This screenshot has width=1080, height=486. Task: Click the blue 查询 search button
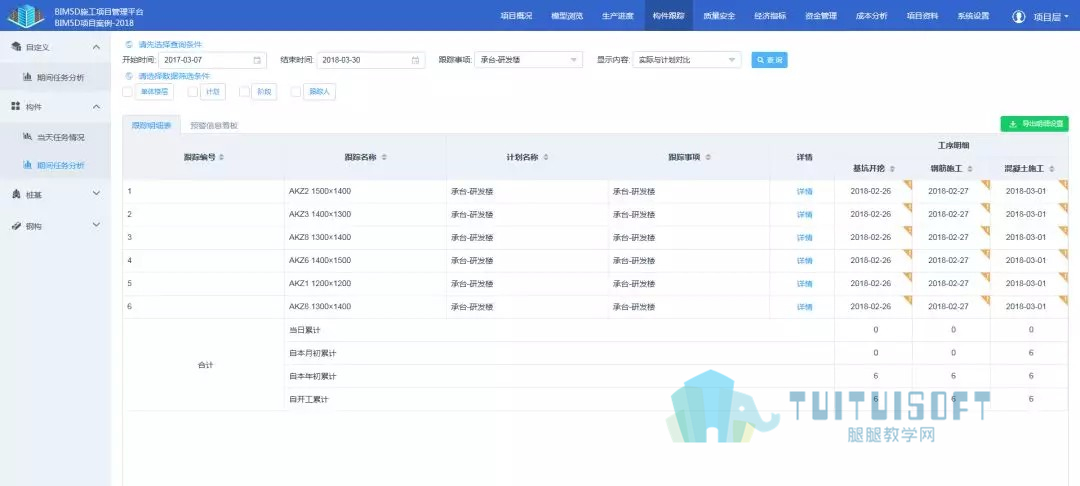[769, 60]
